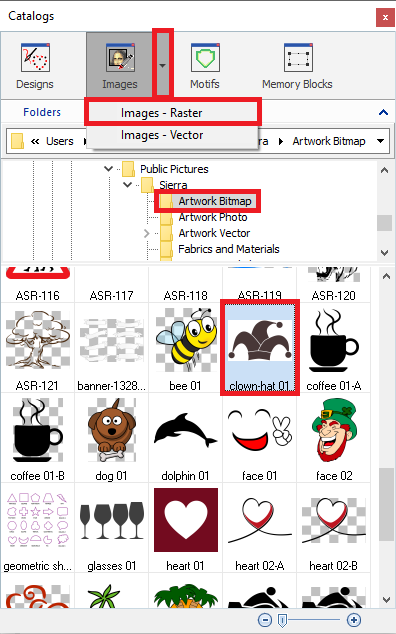Open the Designs catalog
The image size is (396, 634).
[35, 66]
